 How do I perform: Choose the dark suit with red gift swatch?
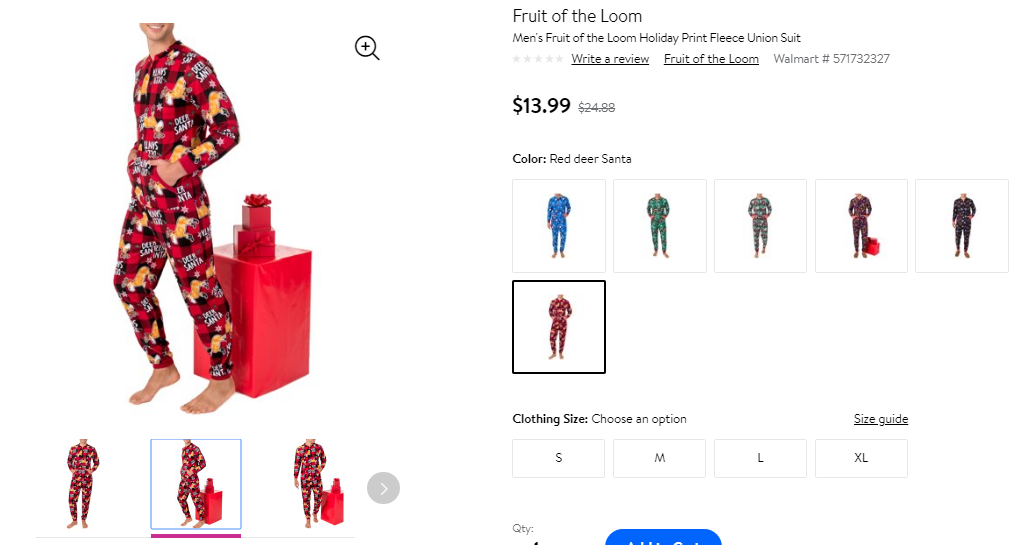pos(861,225)
